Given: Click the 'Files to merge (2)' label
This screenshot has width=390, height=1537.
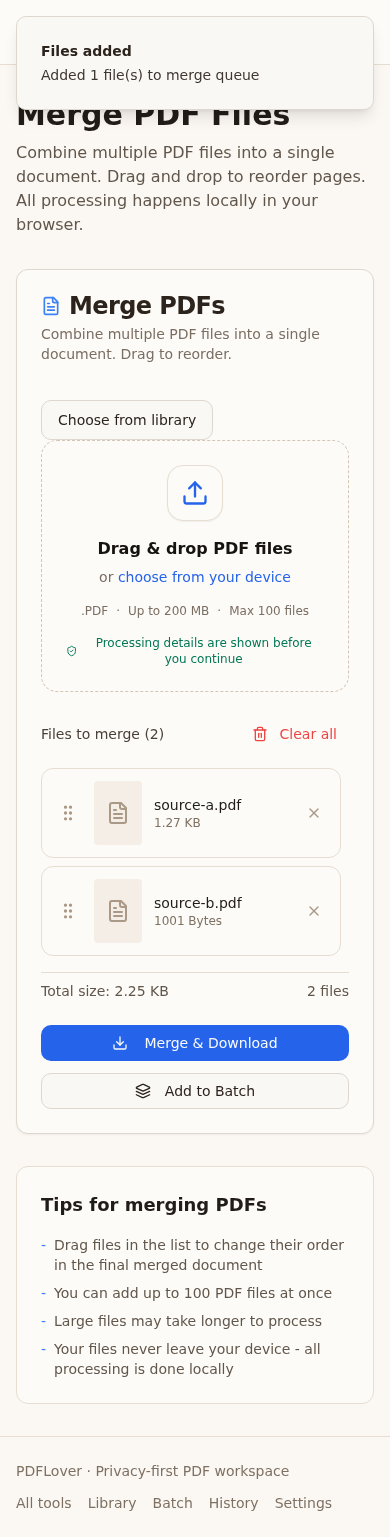Looking at the screenshot, I should pos(102,734).
